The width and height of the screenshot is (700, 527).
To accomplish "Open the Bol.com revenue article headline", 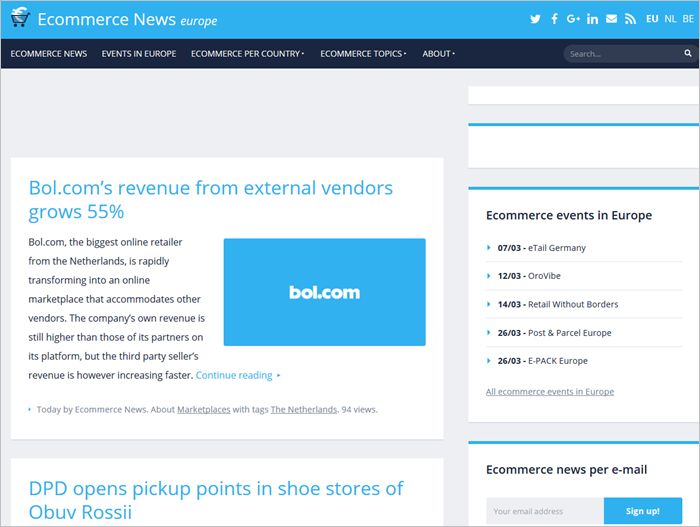I will pos(211,200).
